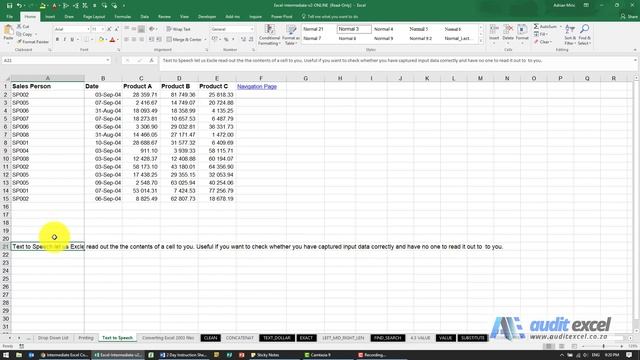The image size is (640, 360).
Task: Open the Formulas ribbon tab
Action: pos(122,17)
